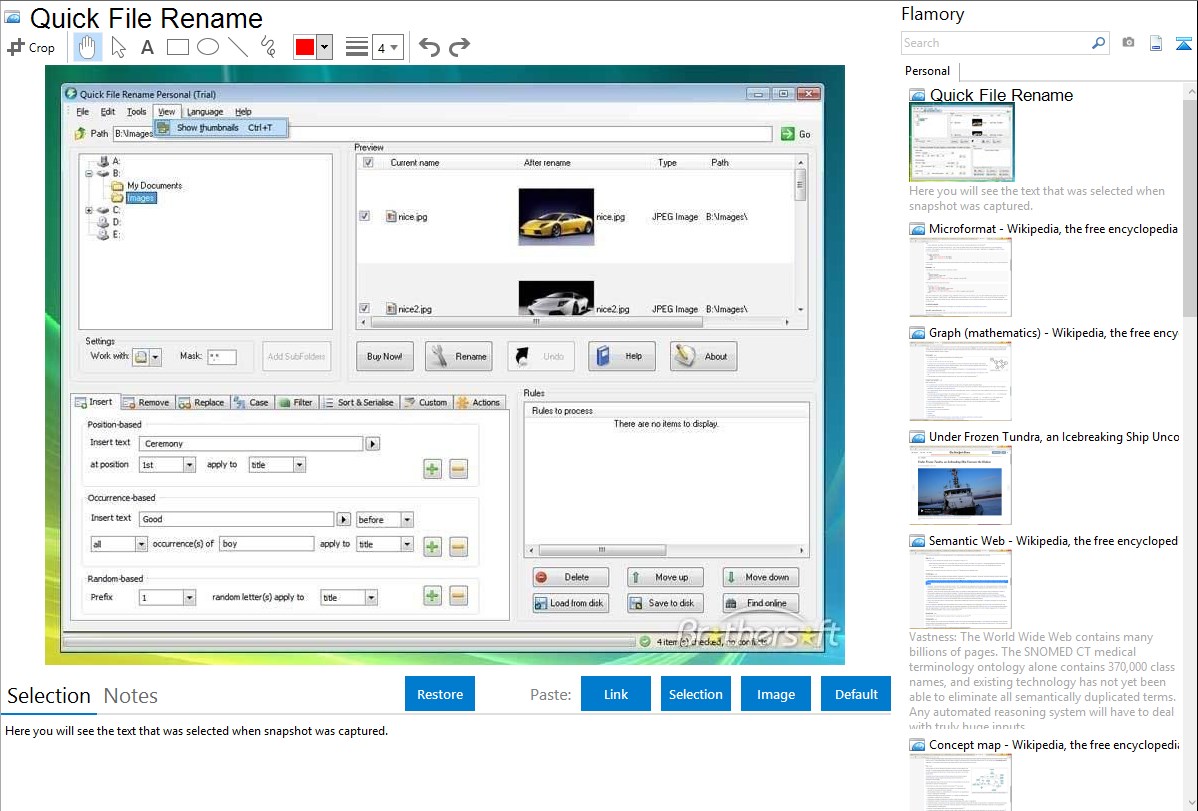Collapse the B: drive tree node
Screen dimensions: 1198x811
pyautogui.click(x=89, y=174)
